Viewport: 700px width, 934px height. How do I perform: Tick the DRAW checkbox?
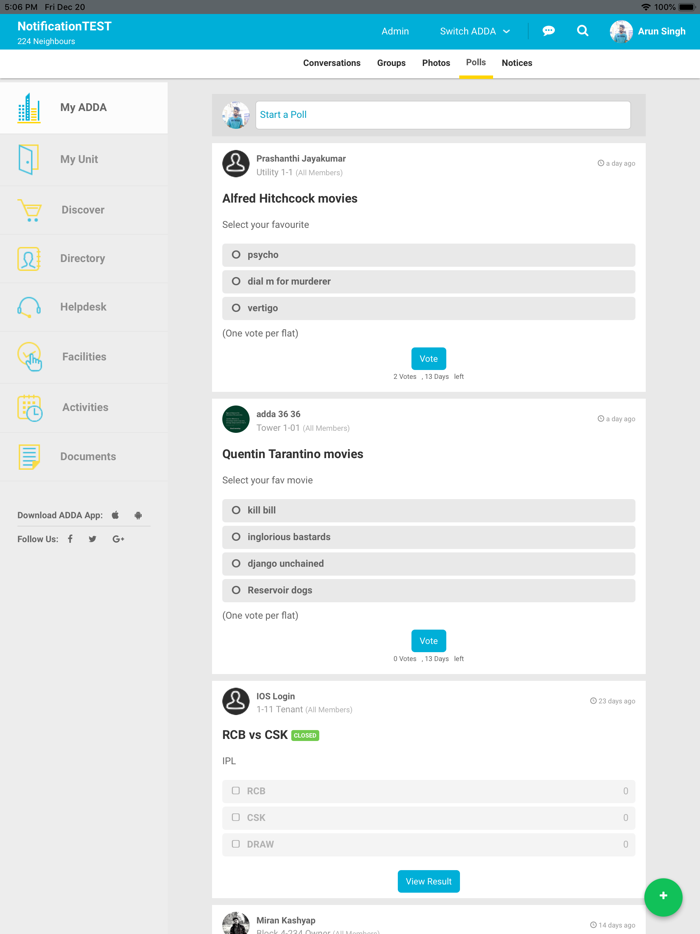pyautogui.click(x=236, y=845)
